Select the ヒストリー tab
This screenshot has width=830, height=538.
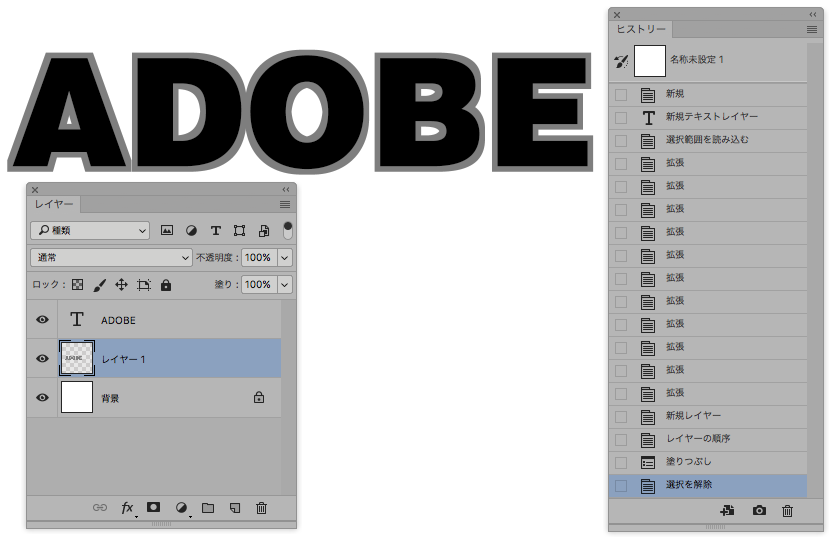pos(640,29)
